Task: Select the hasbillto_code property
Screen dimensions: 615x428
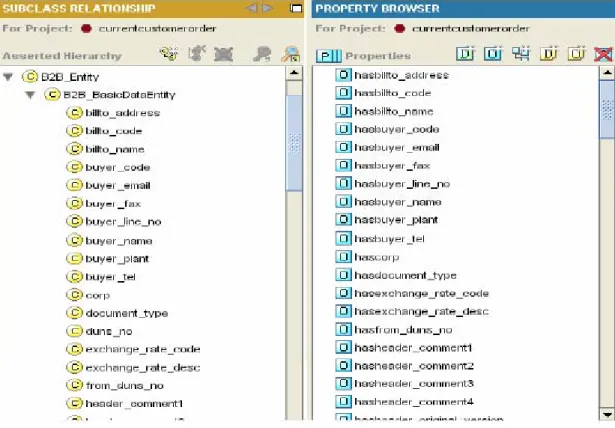Action: (393, 93)
